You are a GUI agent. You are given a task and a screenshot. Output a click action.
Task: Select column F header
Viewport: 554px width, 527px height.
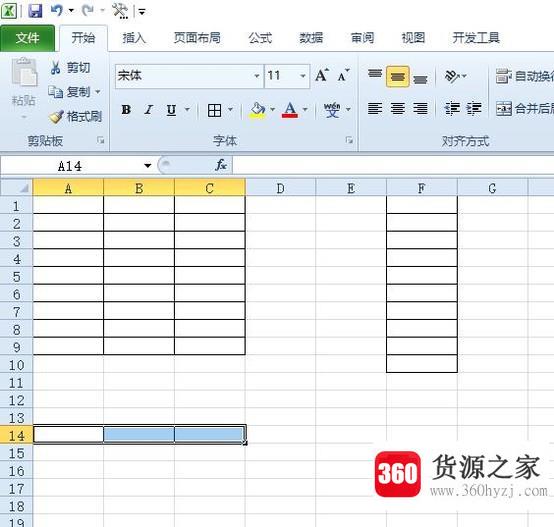pyautogui.click(x=422, y=188)
